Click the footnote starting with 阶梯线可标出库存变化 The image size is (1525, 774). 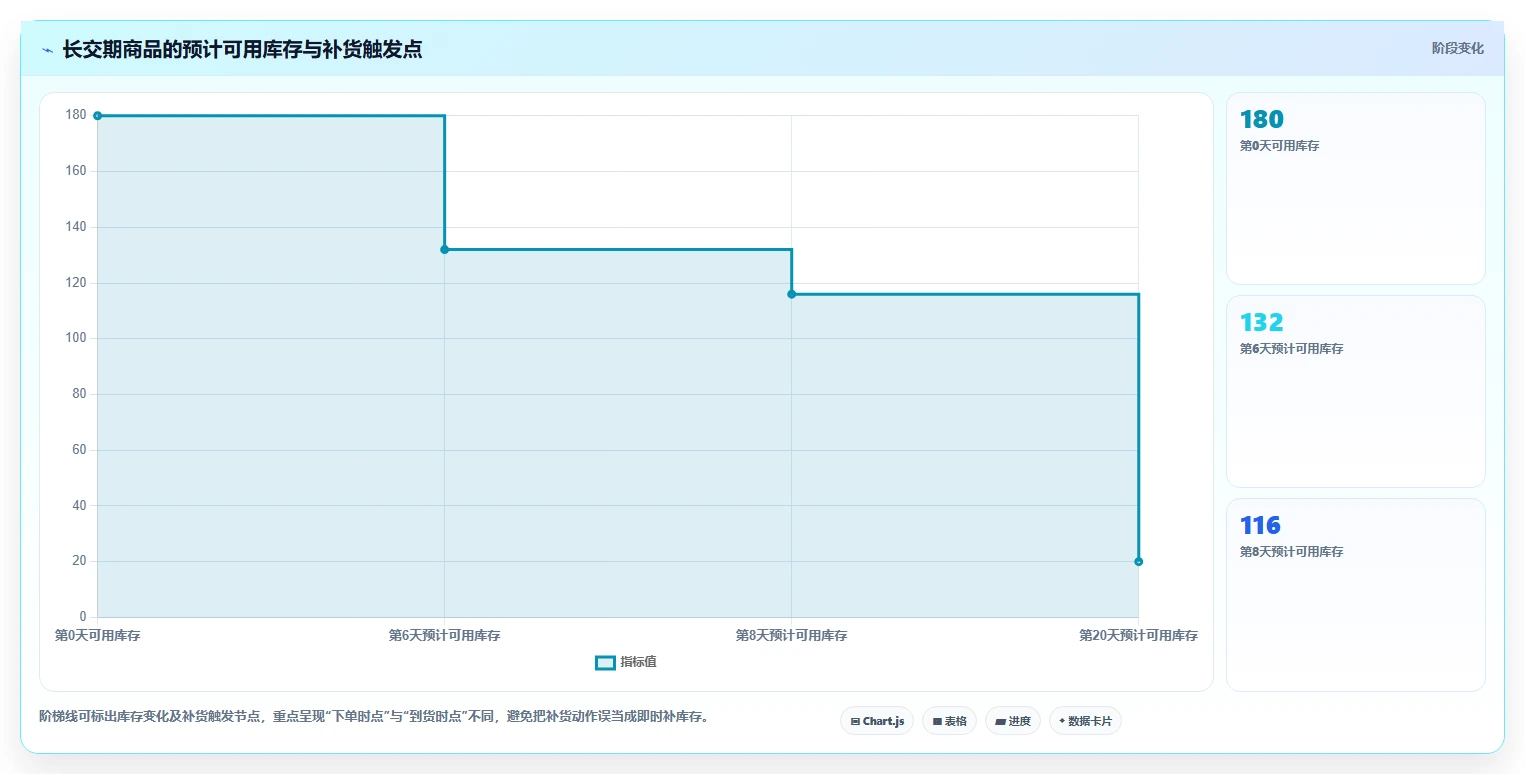373,716
